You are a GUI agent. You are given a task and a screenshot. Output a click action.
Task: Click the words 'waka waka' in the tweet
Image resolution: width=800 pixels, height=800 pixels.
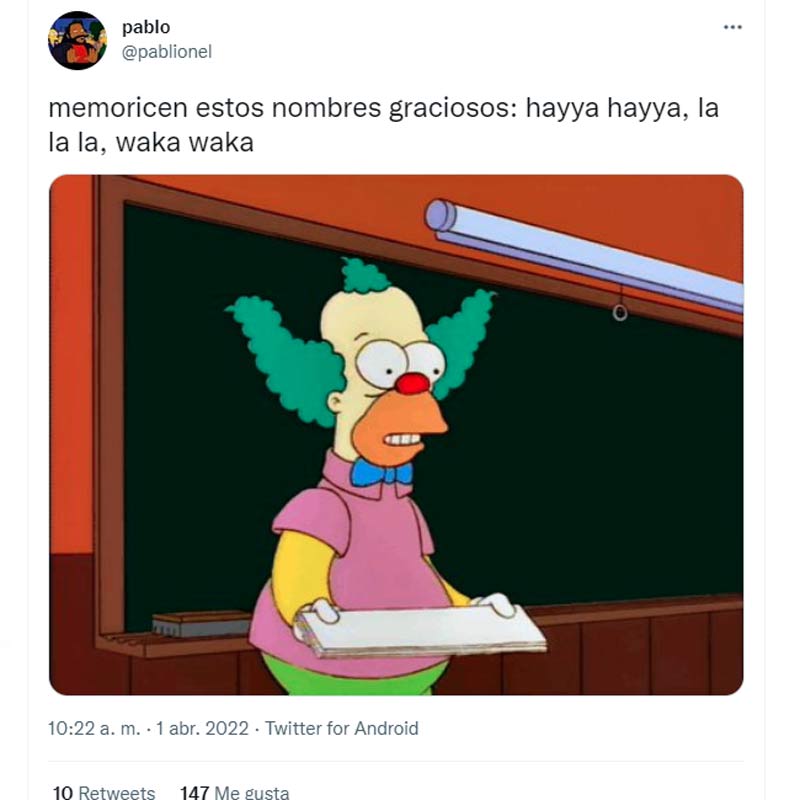click(x=185, y=142)
